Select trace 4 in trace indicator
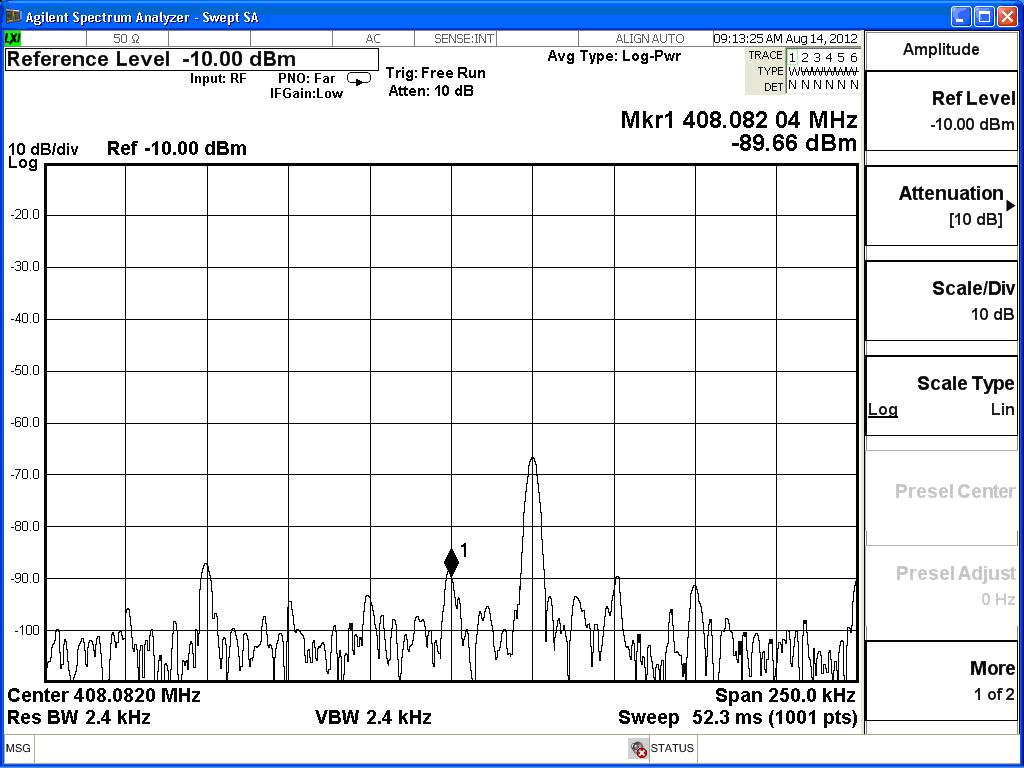 click(829, 57)
